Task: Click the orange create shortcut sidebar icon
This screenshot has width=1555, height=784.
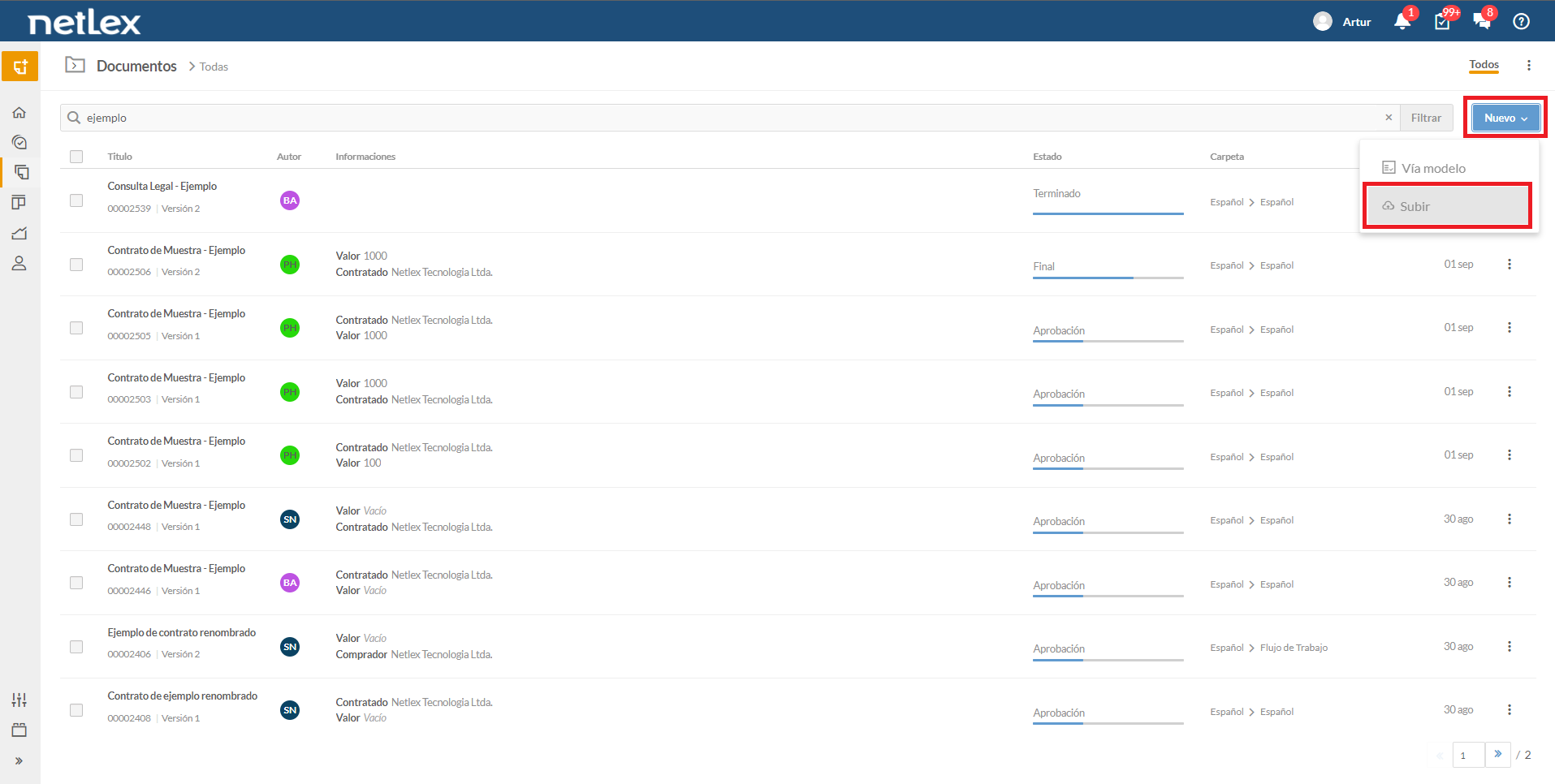Action: pos(19,67)
